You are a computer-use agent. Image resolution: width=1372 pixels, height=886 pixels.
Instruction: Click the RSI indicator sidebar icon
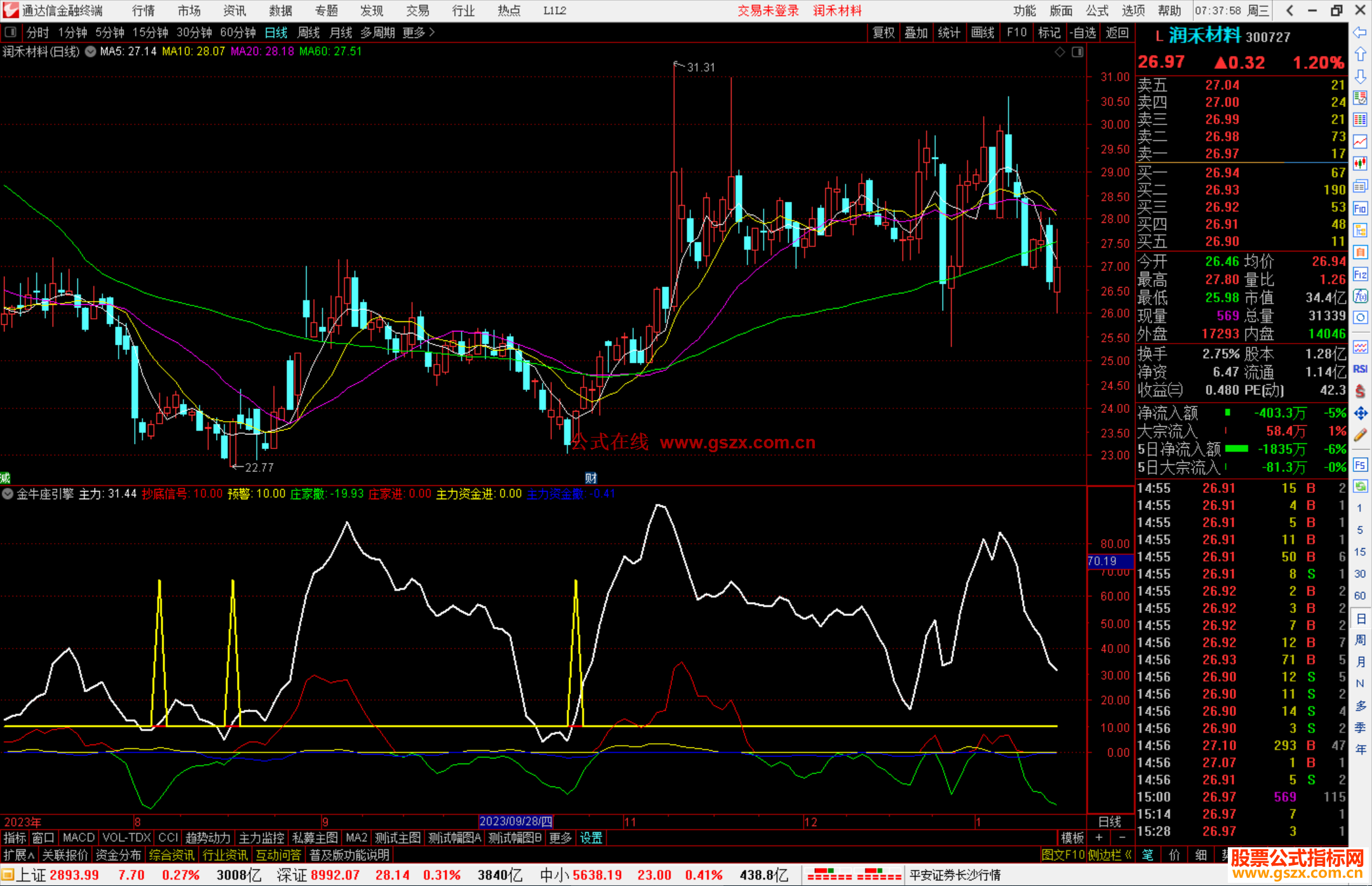point(1360,369)
